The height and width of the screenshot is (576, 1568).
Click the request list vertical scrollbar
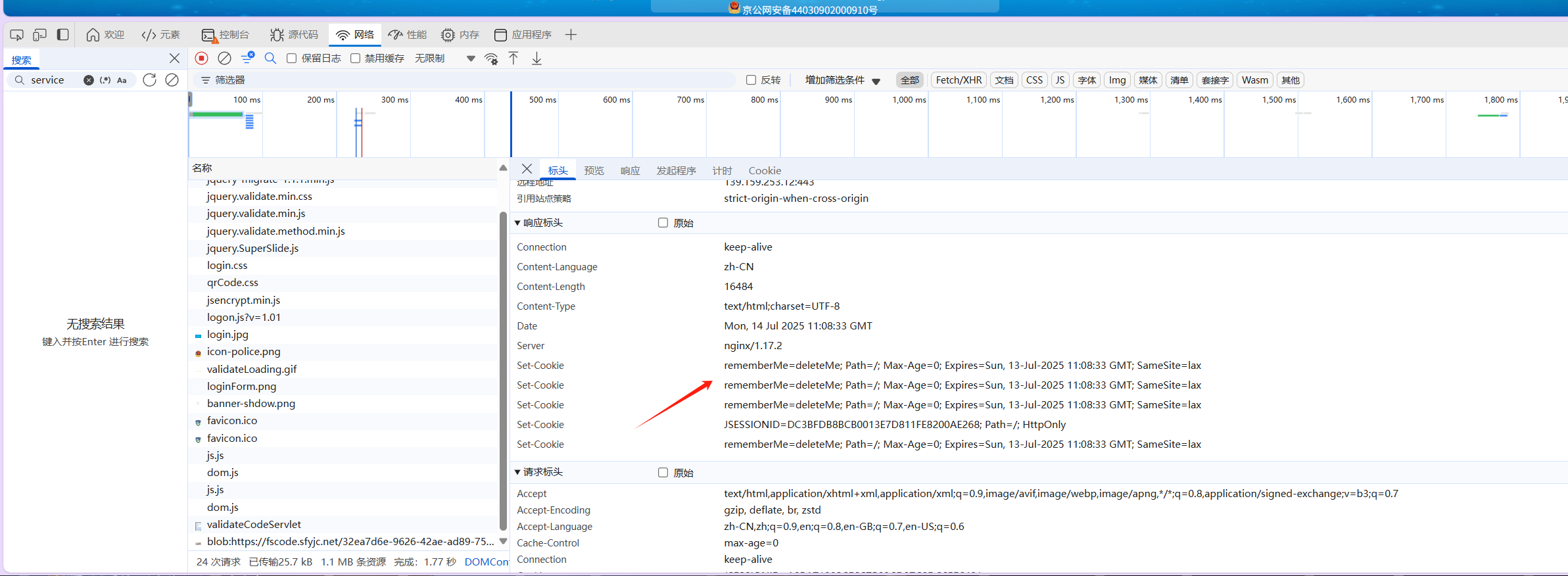pyautogui.click(x=503, y=370)
